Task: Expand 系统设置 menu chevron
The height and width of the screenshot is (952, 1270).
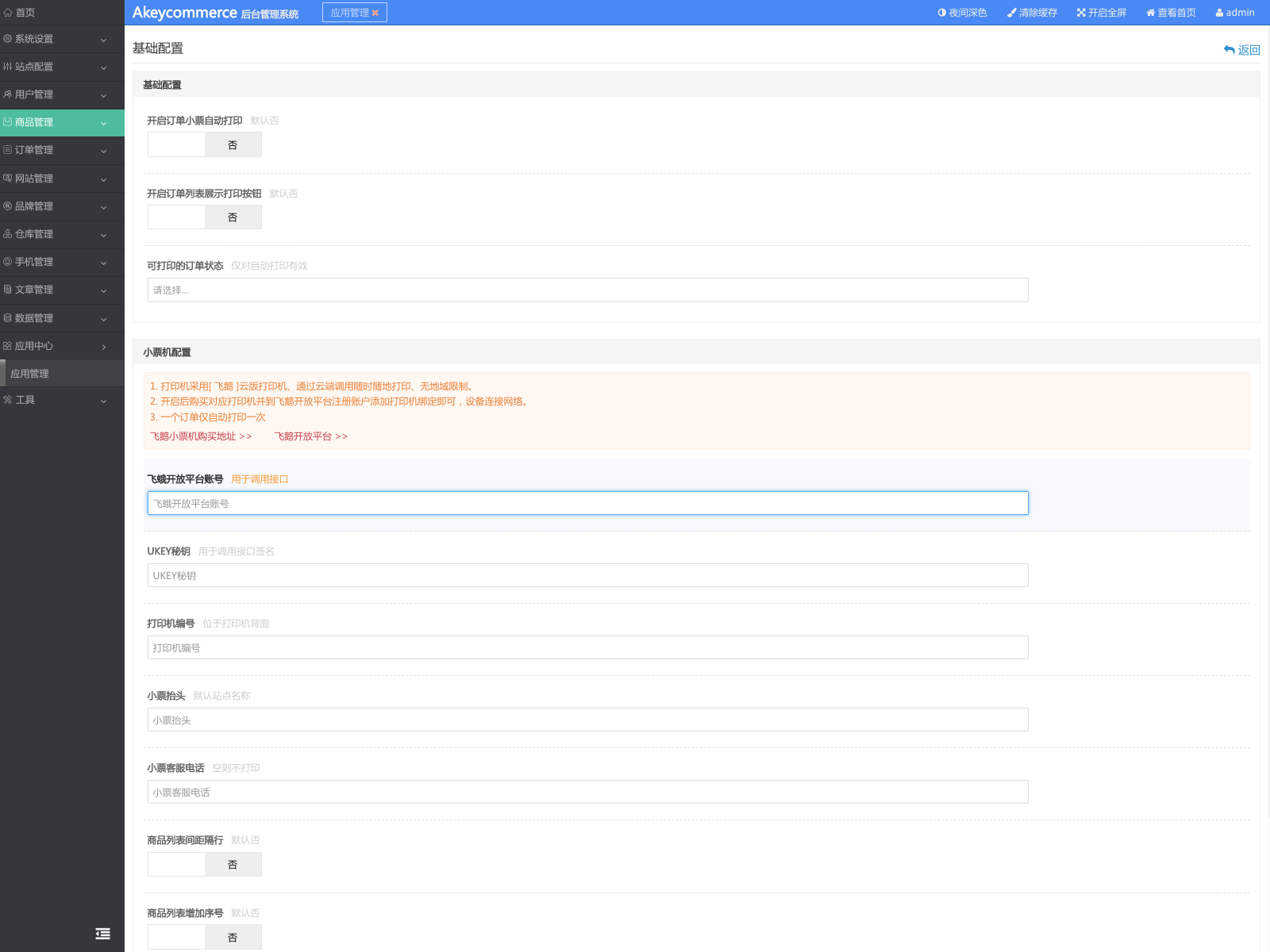Action: tap(103, 40)
